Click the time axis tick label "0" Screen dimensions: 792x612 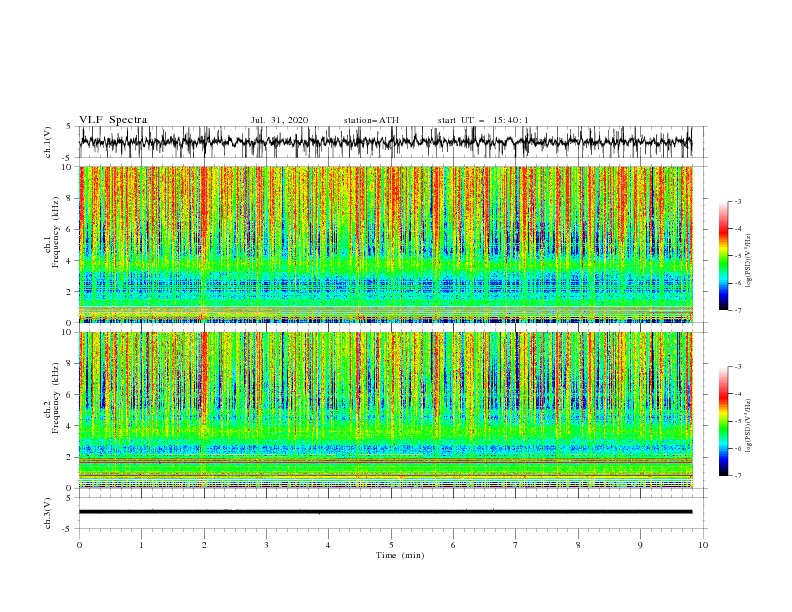pyautogui.click(x=79, y=545)
